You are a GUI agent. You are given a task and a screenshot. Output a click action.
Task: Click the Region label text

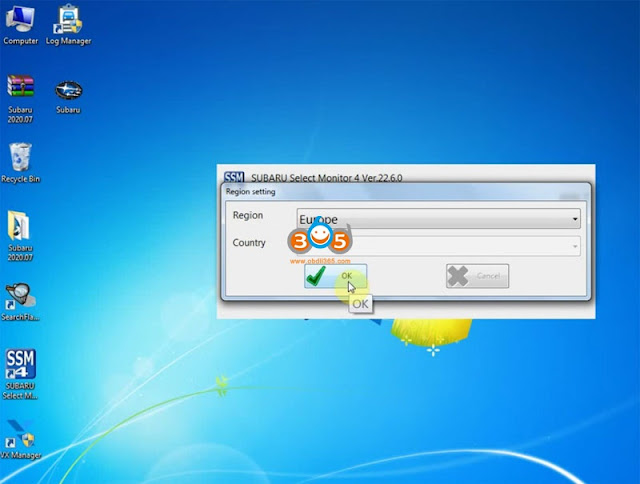[248, 215]
